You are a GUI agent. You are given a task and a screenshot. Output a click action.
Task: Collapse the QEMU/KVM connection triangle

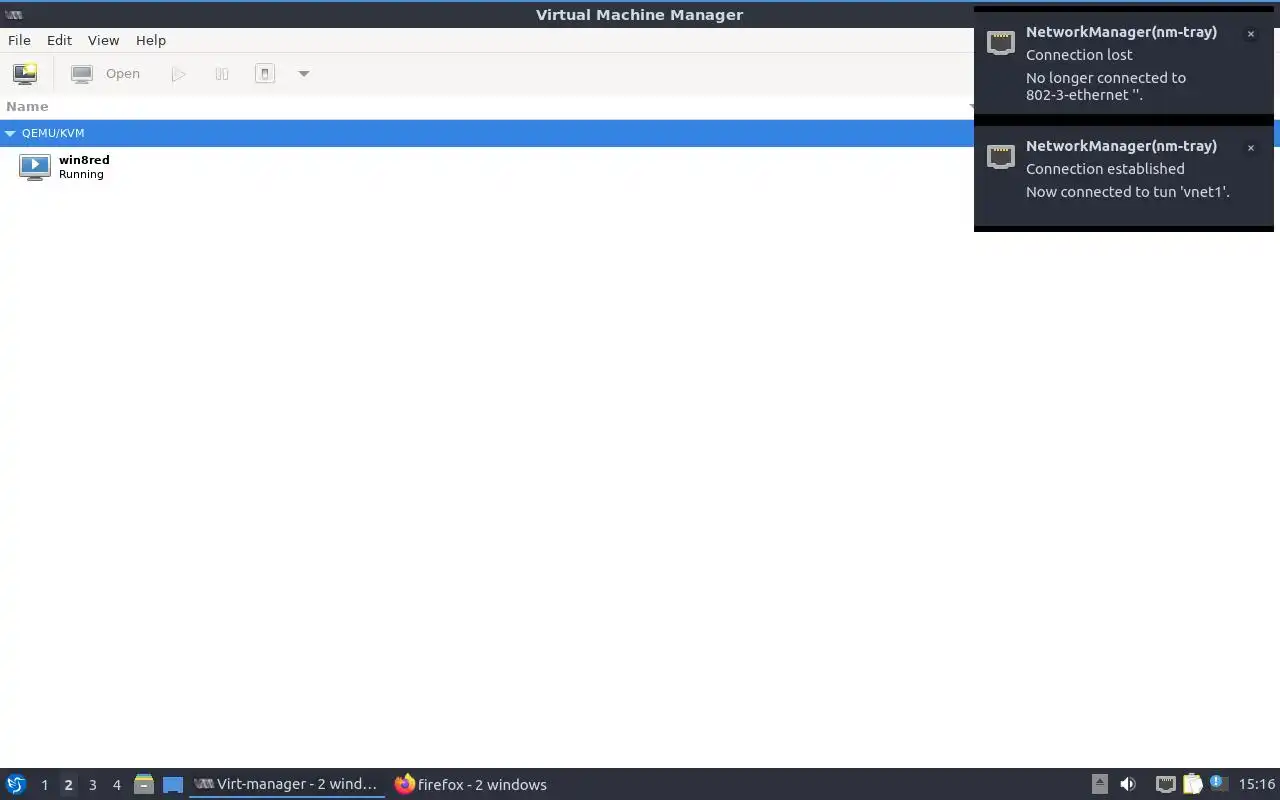click(x=10, y=133)
